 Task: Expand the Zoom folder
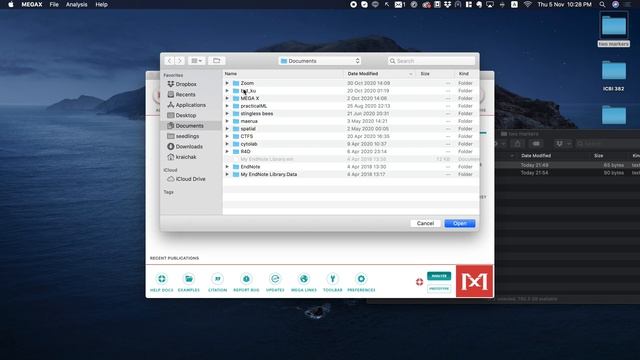click(227, 83)
